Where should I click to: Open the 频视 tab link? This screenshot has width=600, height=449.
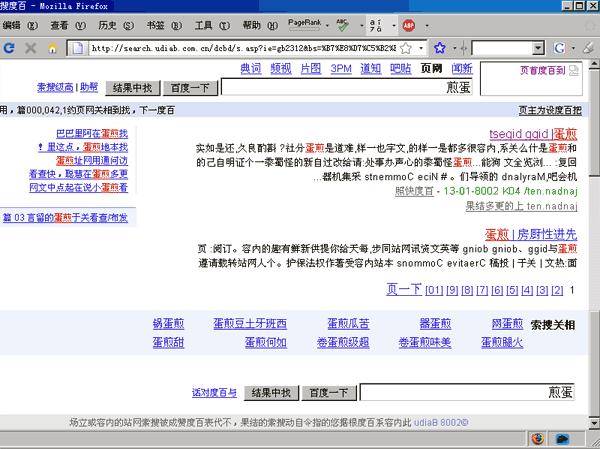[281, 69]
